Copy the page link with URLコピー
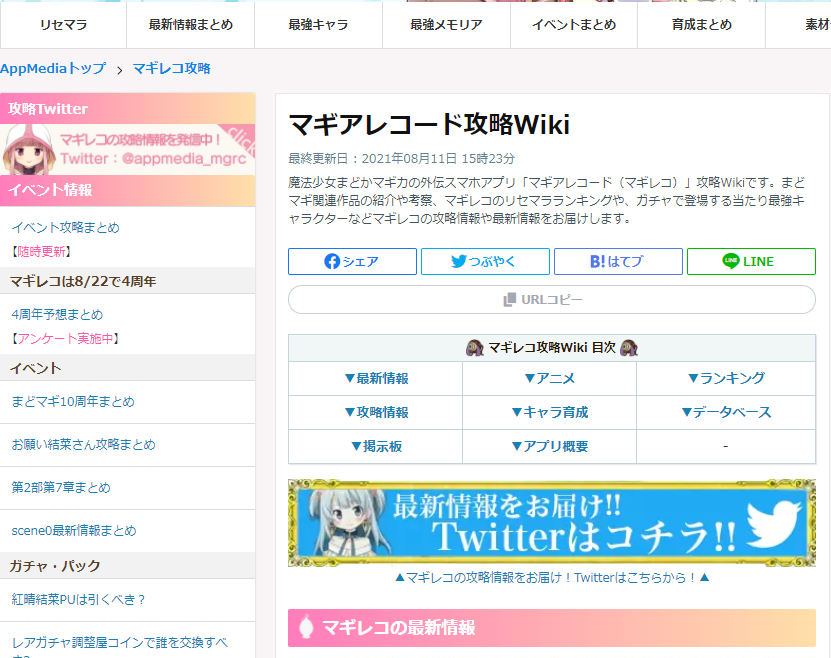 click(552, 299)
